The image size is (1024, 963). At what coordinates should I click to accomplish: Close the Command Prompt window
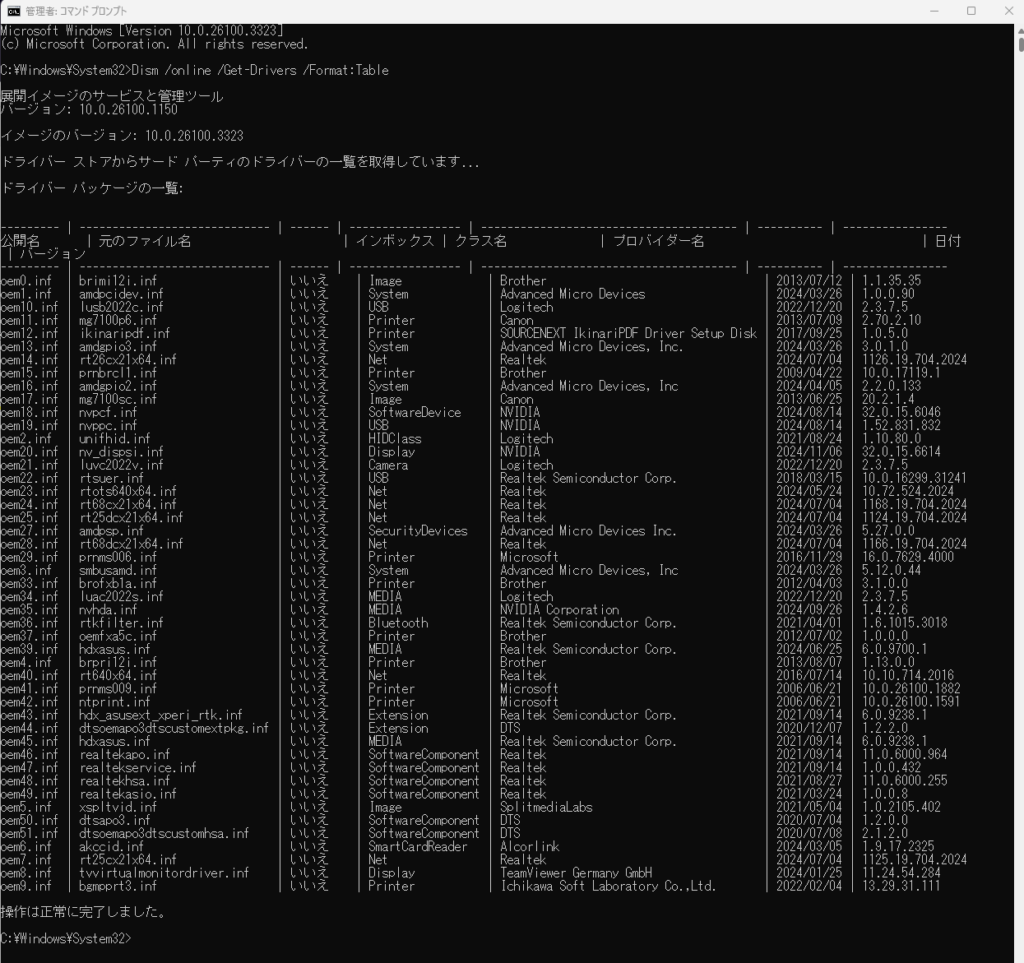(1008, 11)
